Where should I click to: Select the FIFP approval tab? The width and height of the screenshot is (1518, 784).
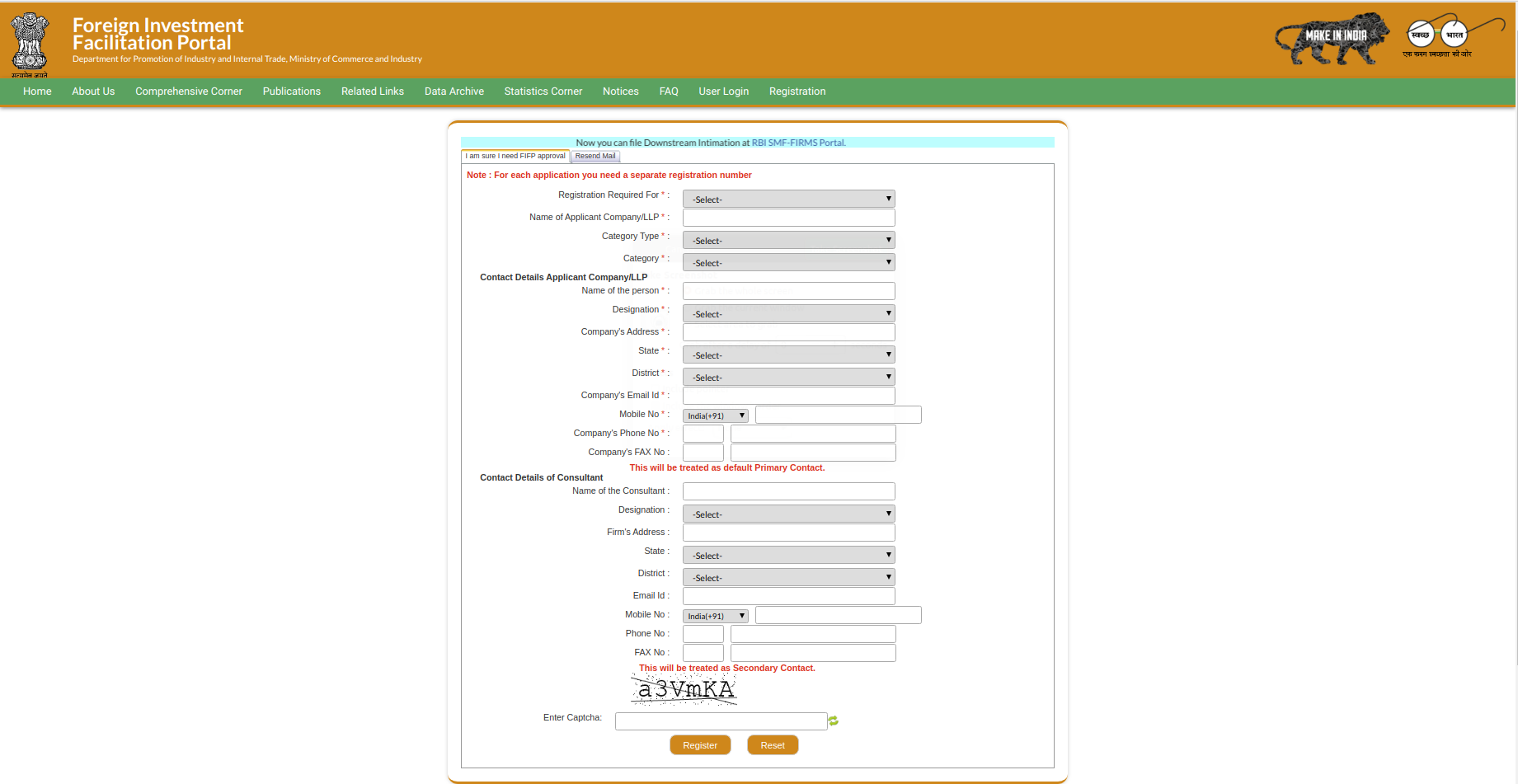point(515,156)
